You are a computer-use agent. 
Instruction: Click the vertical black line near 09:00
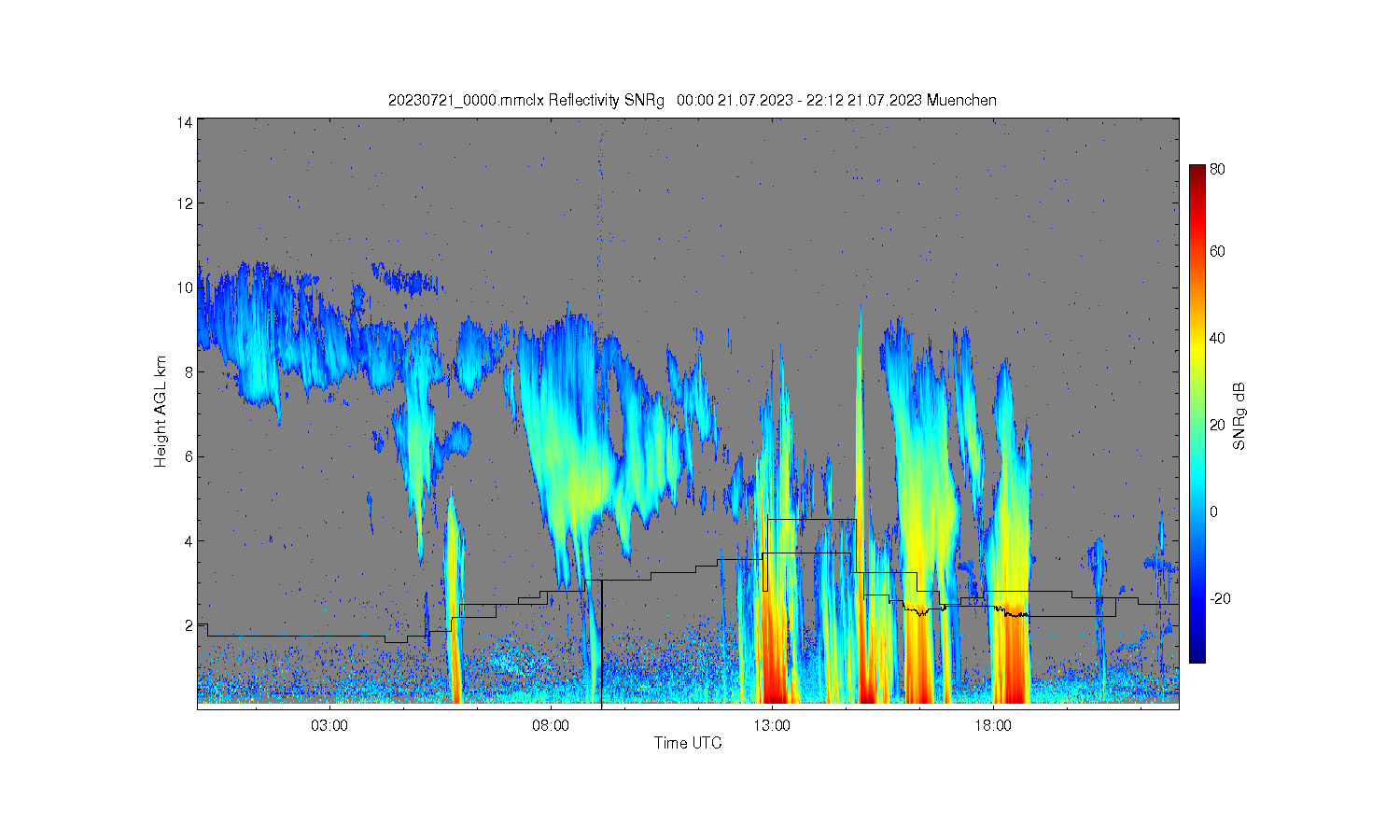[x=602, y=644]
